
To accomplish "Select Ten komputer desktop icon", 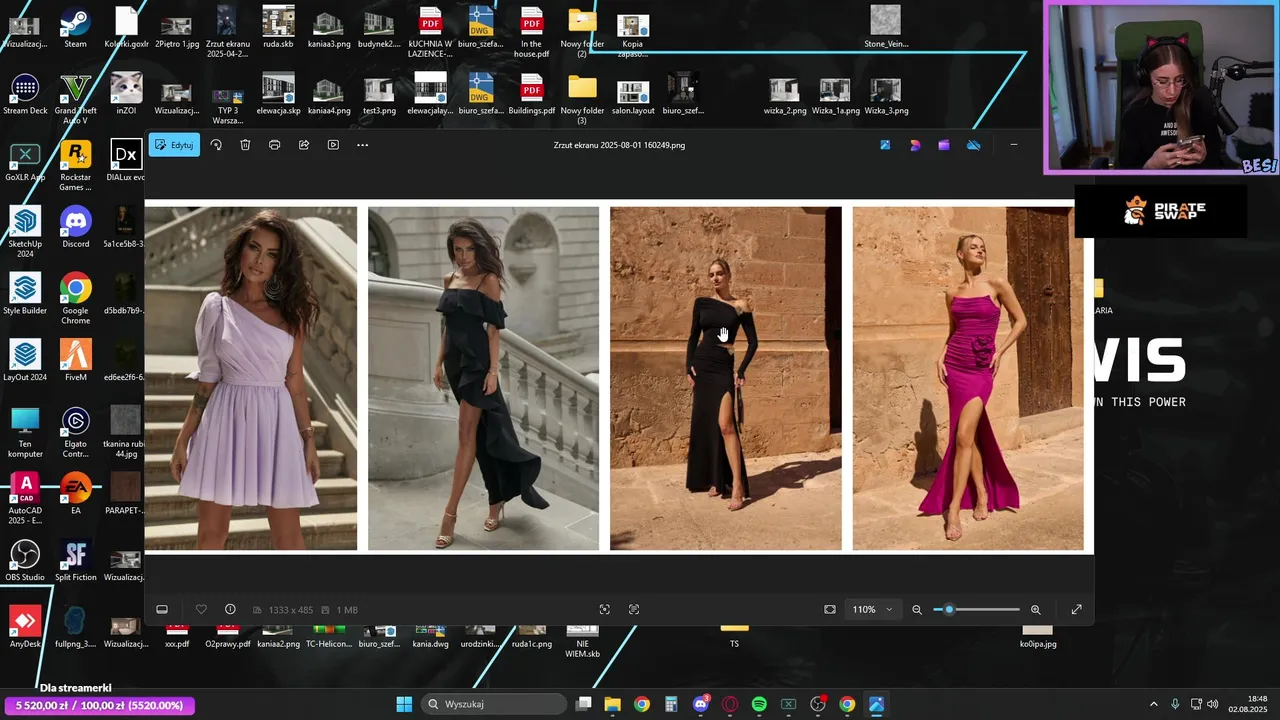I will pyautogui.click(x=25, y=433).
